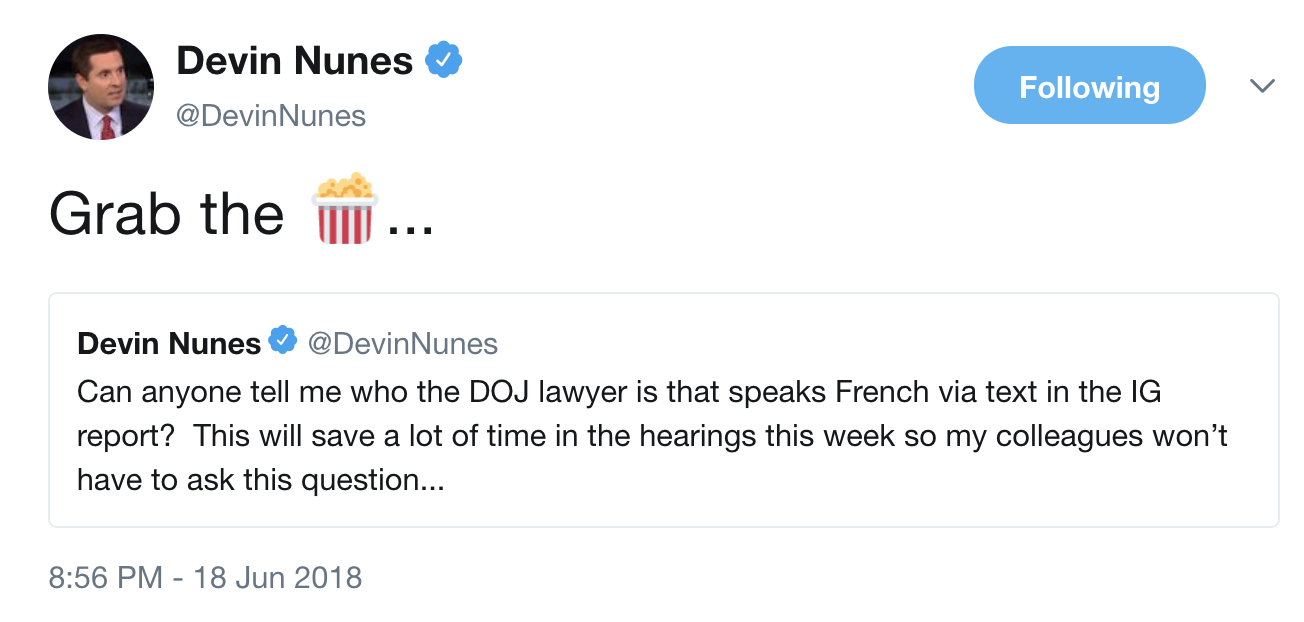
Task: Click the popcorn emoji in the tweet
Action: coord(345,210)
